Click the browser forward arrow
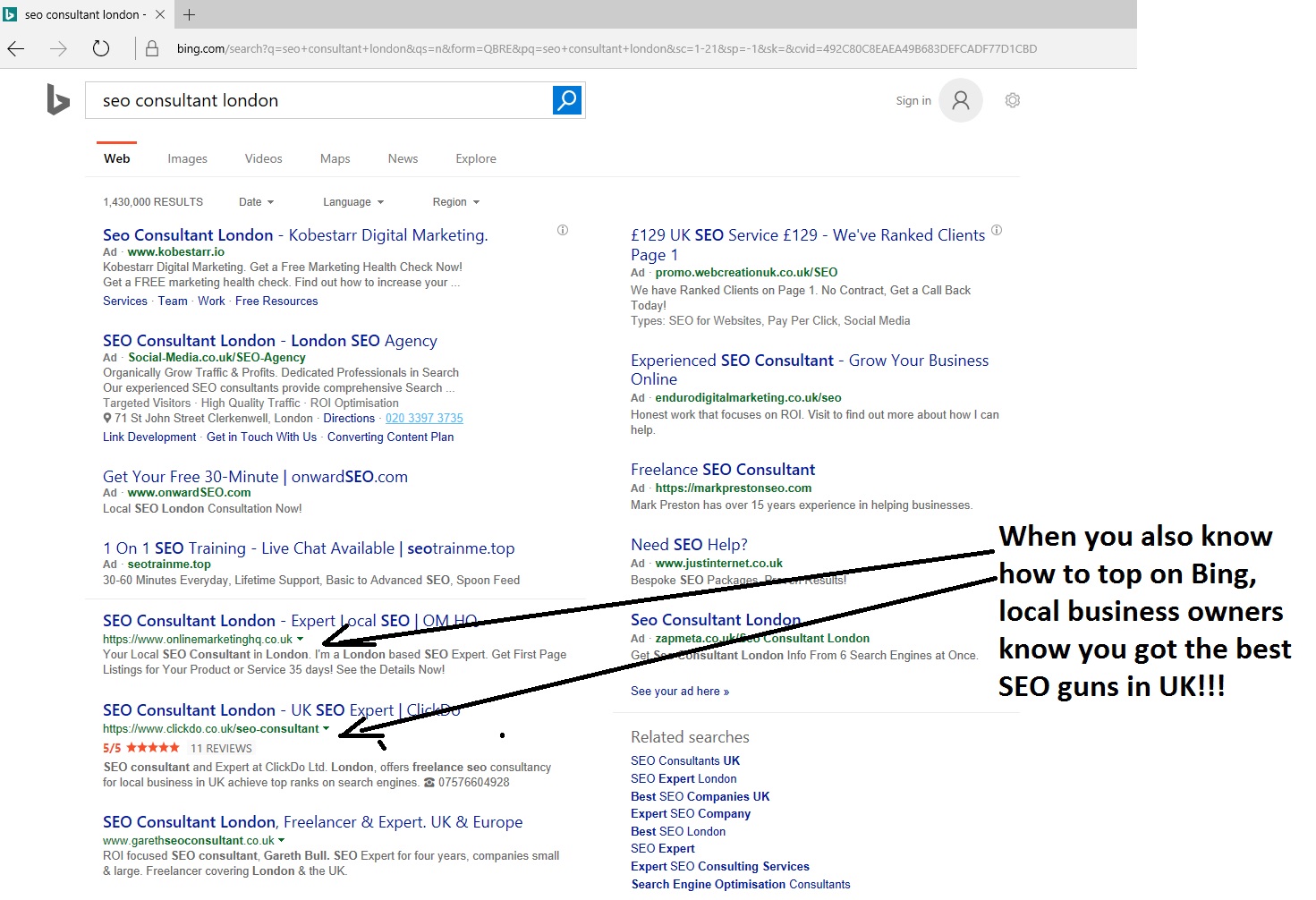1316x900 pixels. point(59,48)
